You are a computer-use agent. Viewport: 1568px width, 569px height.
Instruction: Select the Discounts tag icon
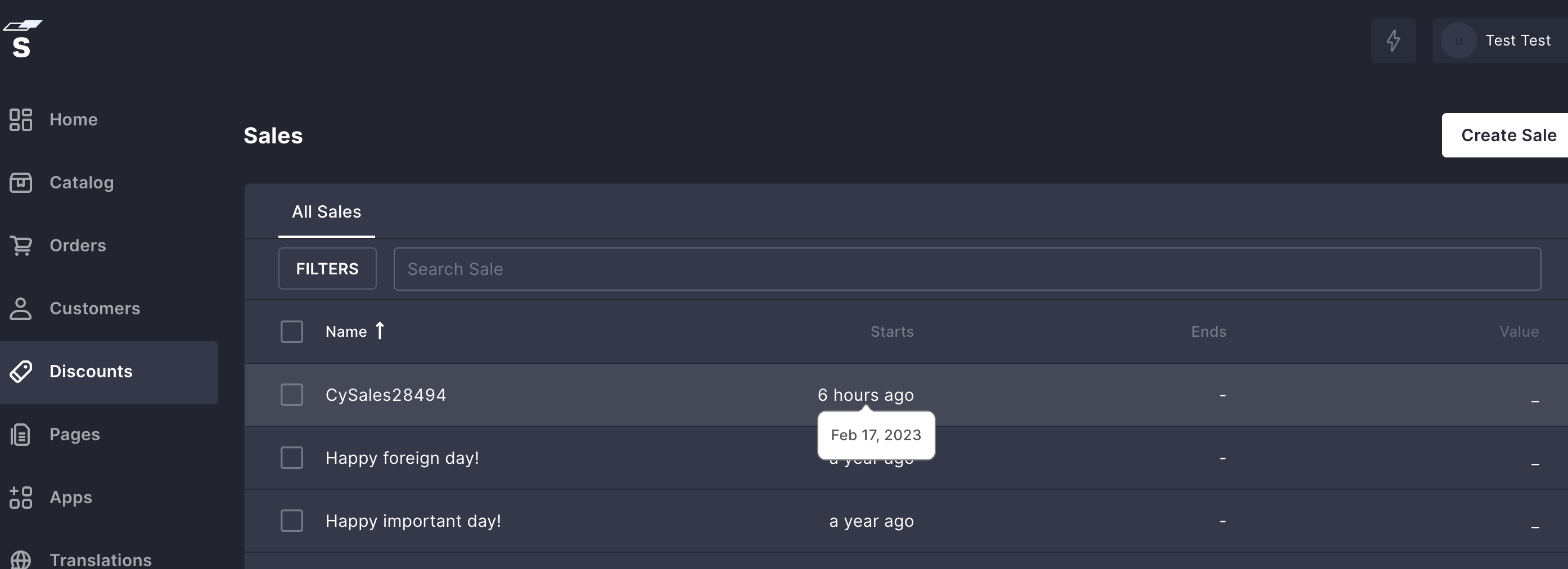(x=21, y=371)
